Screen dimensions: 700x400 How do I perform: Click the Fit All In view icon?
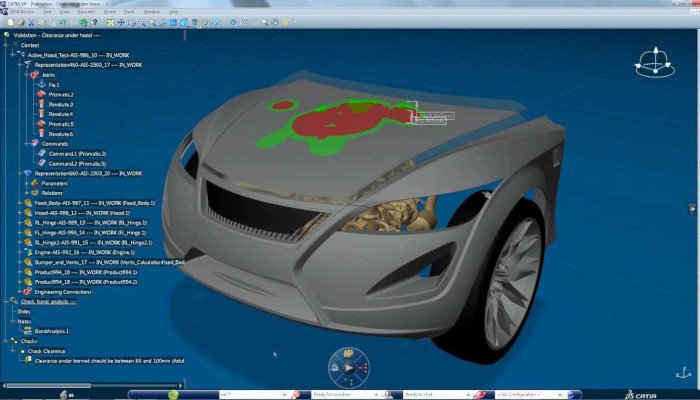pyautogui.click(x=111, y=22)
